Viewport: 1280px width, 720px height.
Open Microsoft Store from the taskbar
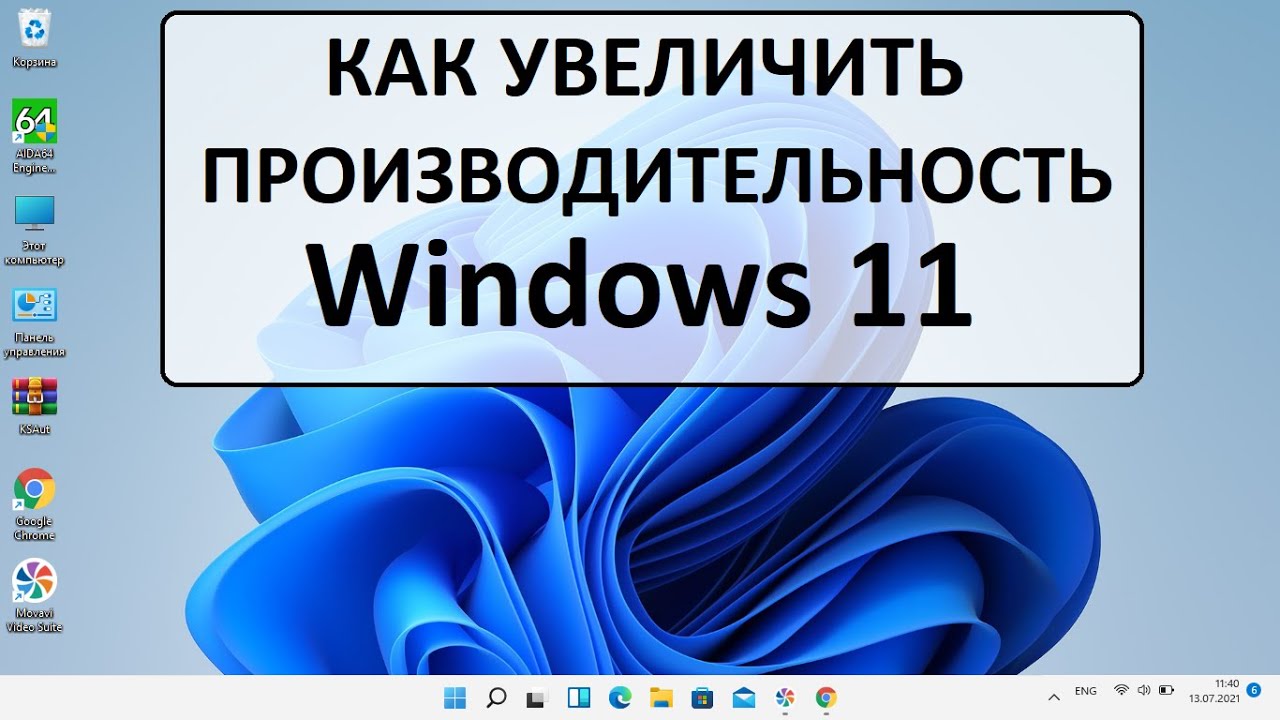[702, 697]
